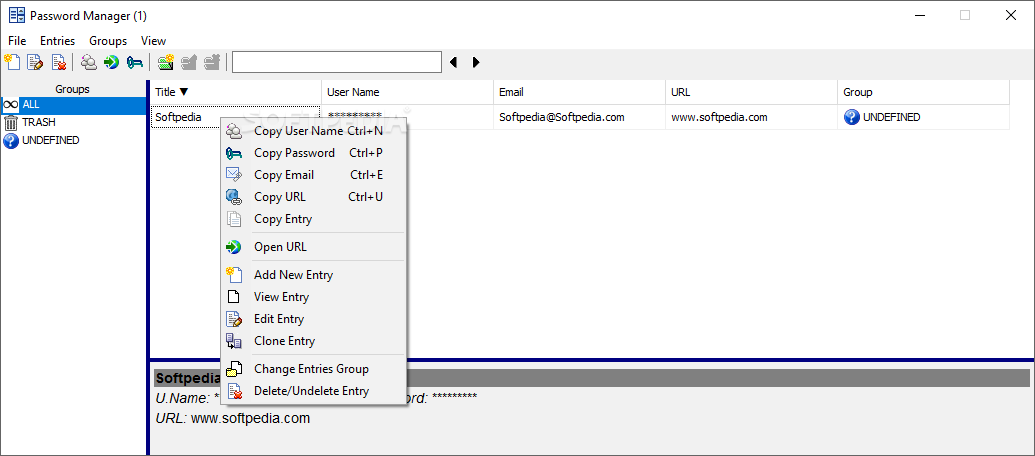Select the ALL group in sidebar
This screenshot has width=1035, height=456.
74,105
